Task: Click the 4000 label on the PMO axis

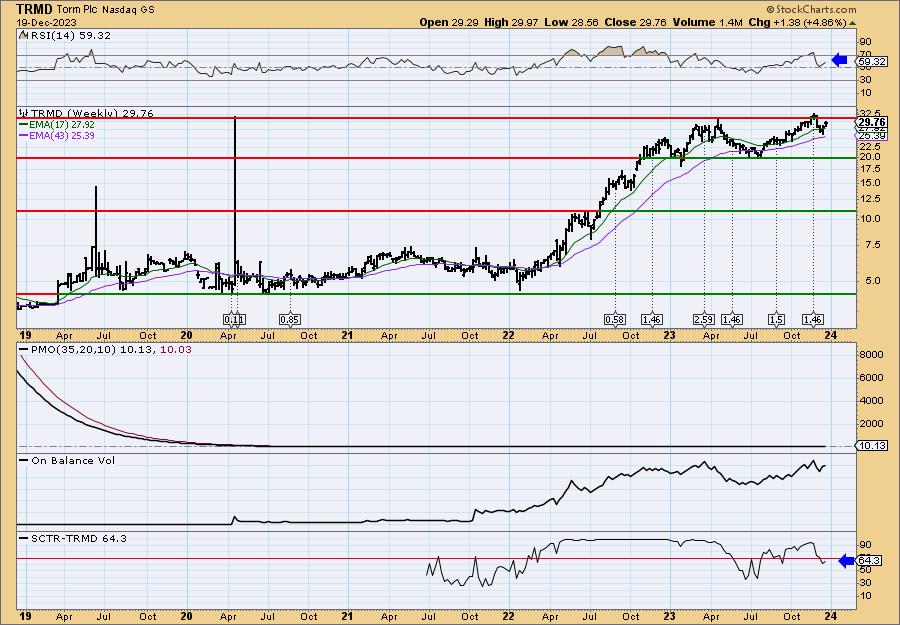Action: pos(871,401)
